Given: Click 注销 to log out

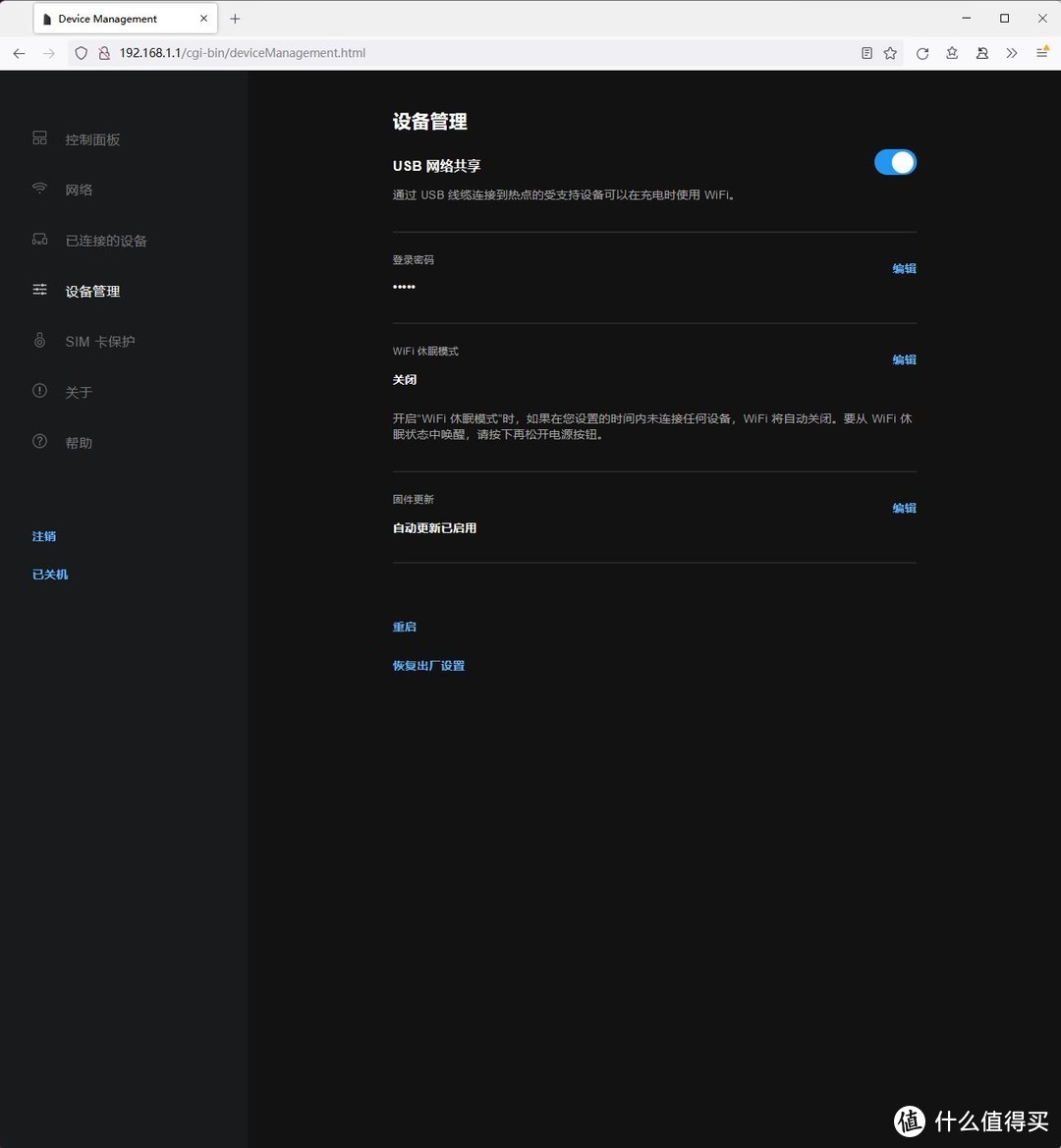Looking at the screenshot, I should point(44,536).
